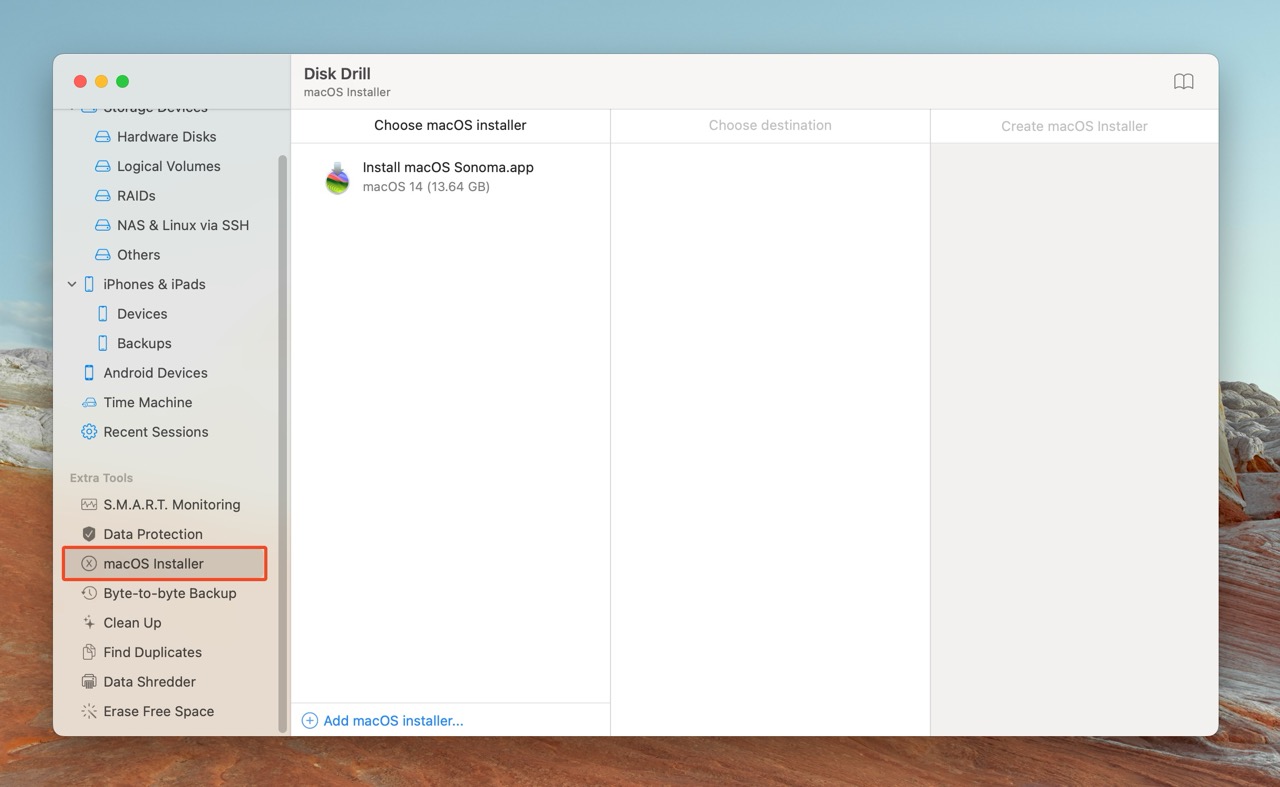Click the Clean Up sparkle icon
The width and height of the screenshot is (1280, 787).
89,623
